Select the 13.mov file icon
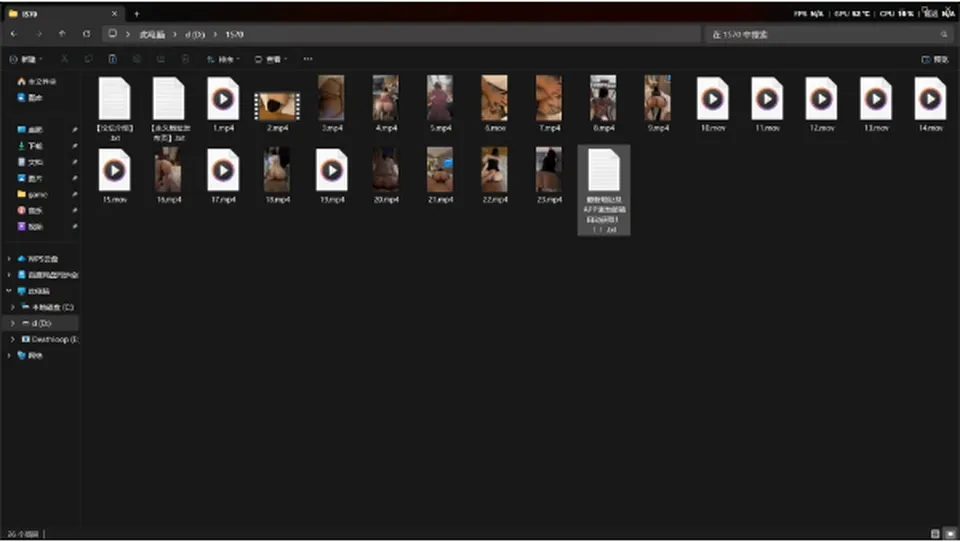Image resolution: width=960 pixels, height=542 pixels. (x=876, y=99)
